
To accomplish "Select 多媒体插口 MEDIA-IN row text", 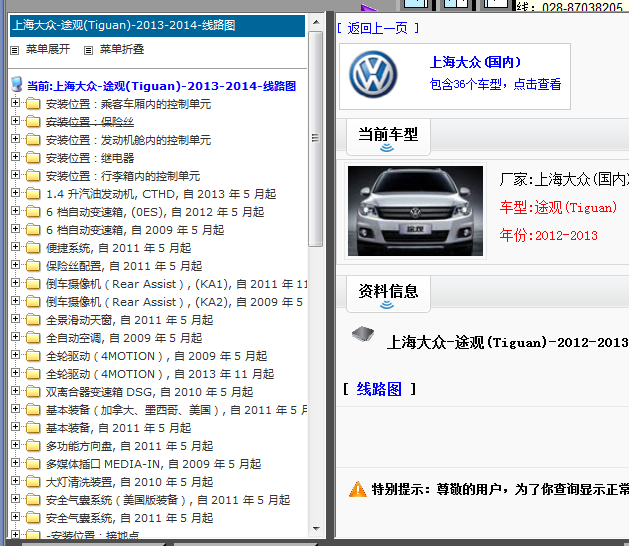I will pyautogui.click(x=154, y=464).
